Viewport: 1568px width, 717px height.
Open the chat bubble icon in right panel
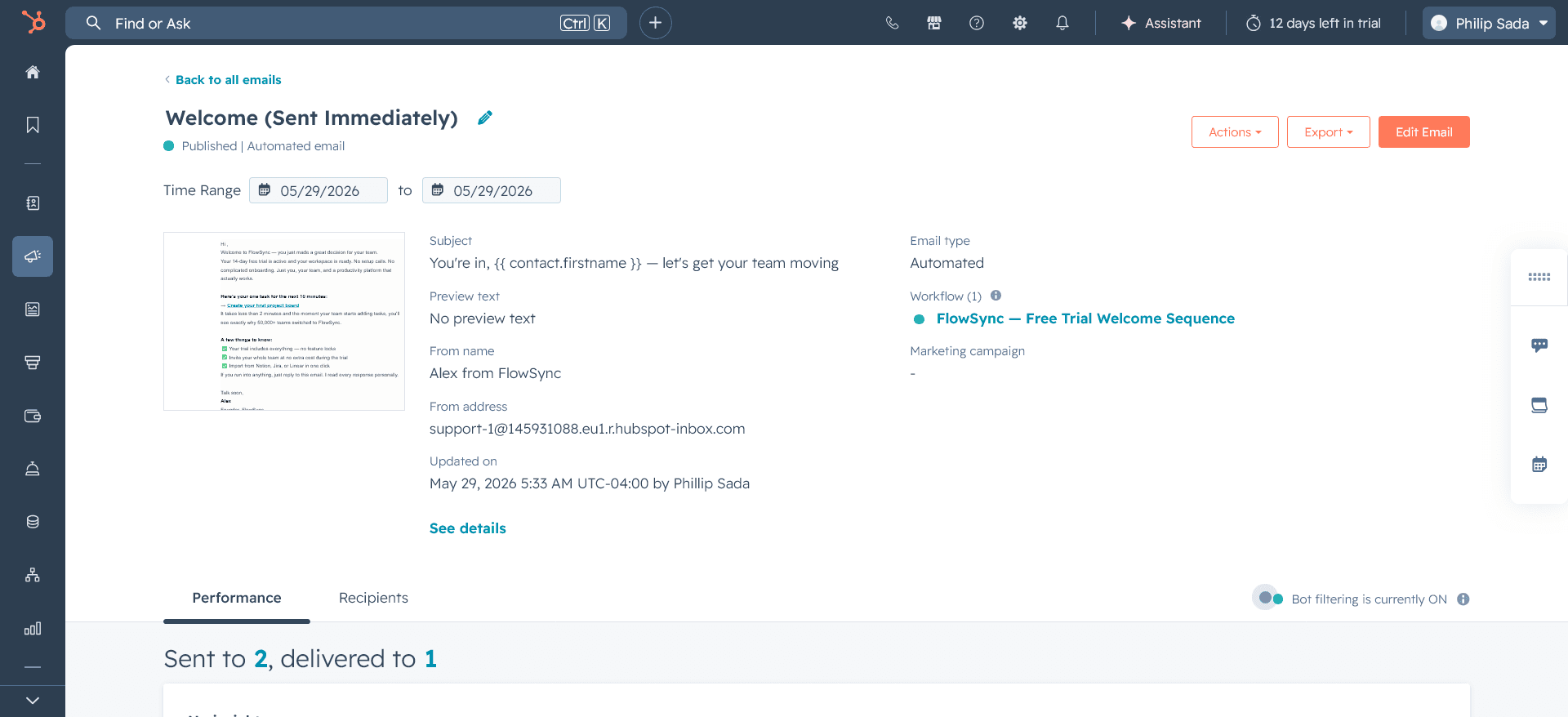1539,345
